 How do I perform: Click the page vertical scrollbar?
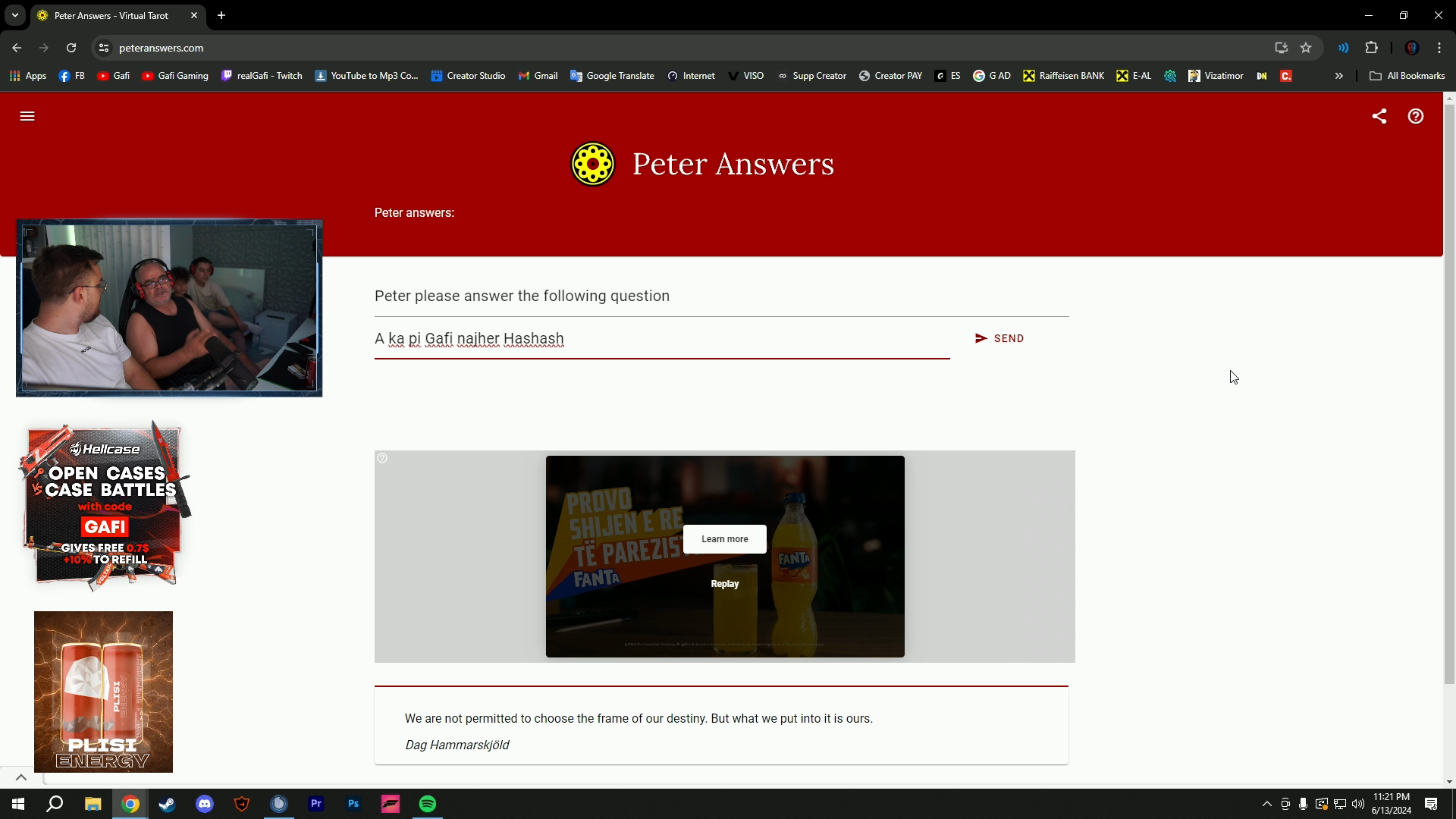(x=1449, y=394)
